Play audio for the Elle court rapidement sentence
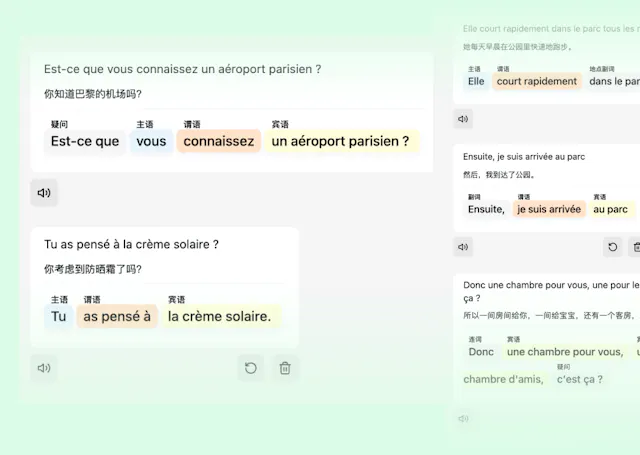The image size is (640, 455). point(463,119)
